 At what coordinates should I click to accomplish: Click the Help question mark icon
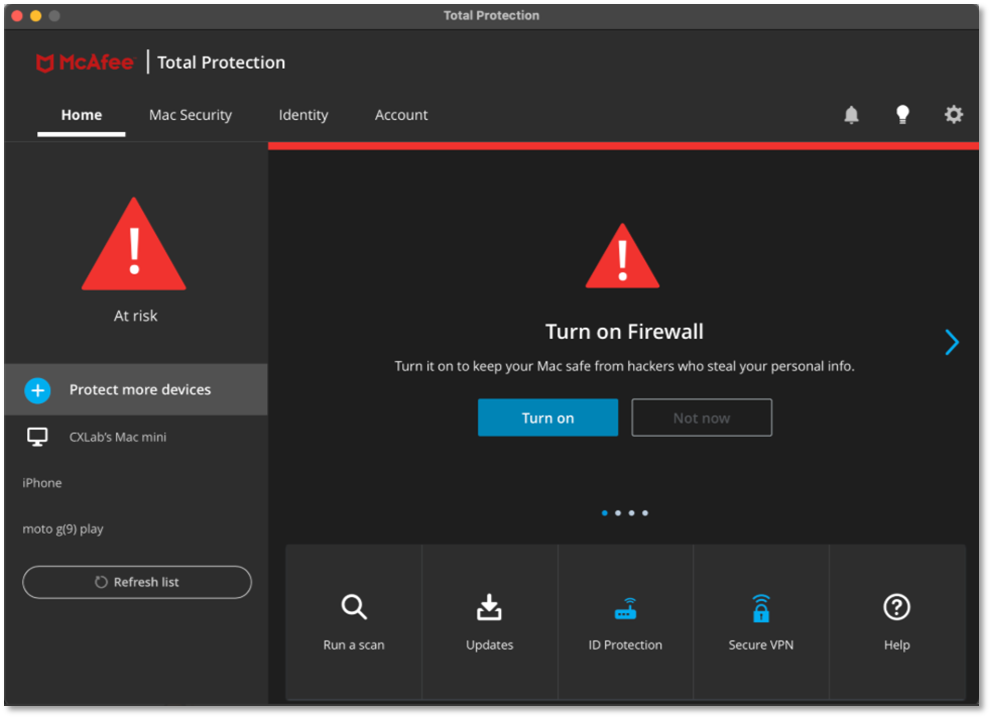coord(896,607)
